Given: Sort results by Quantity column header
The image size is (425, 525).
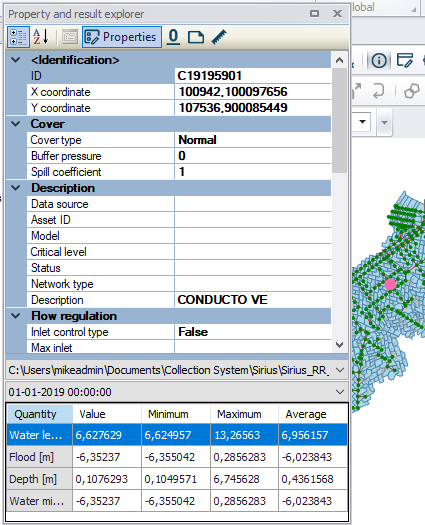Looking at the screenshot, I should 40,414.
